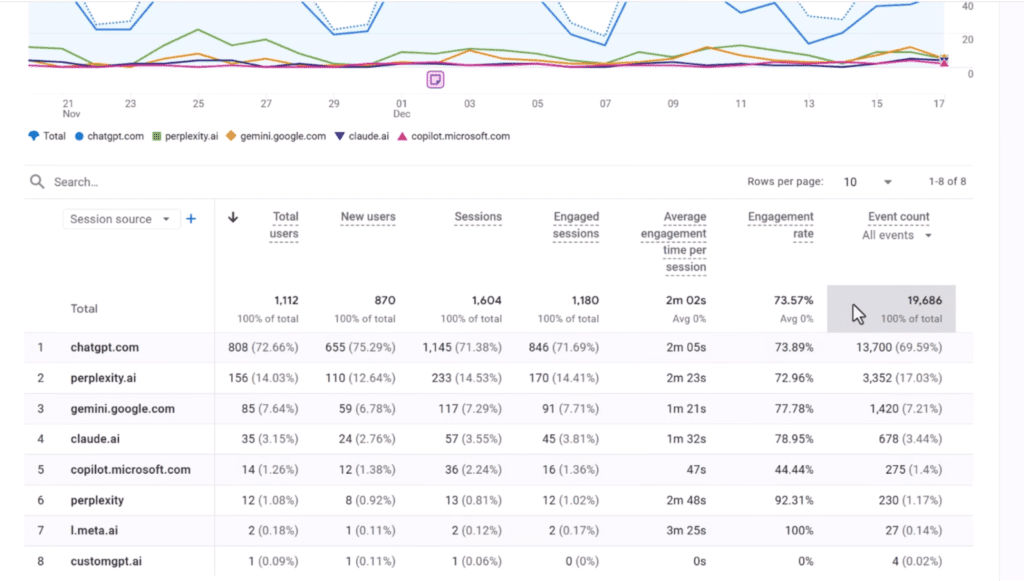Select the Sessions column header
The width and height of the screenshot is (1024, 581).
(x=478, y=217)
